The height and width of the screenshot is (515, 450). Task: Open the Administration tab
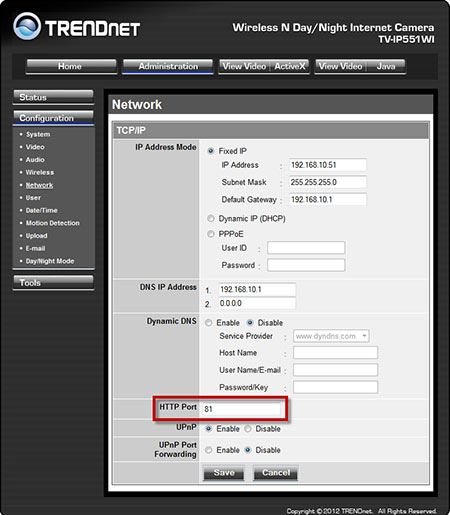[168, 66]
